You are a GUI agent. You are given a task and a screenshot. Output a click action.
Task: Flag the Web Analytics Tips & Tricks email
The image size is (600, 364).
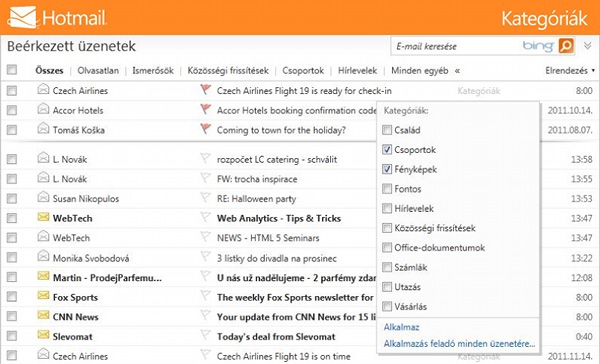click(x=205, y=217)
